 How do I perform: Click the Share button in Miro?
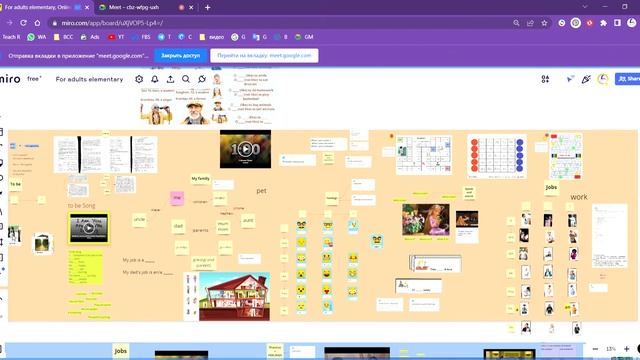tap(628, 79)
